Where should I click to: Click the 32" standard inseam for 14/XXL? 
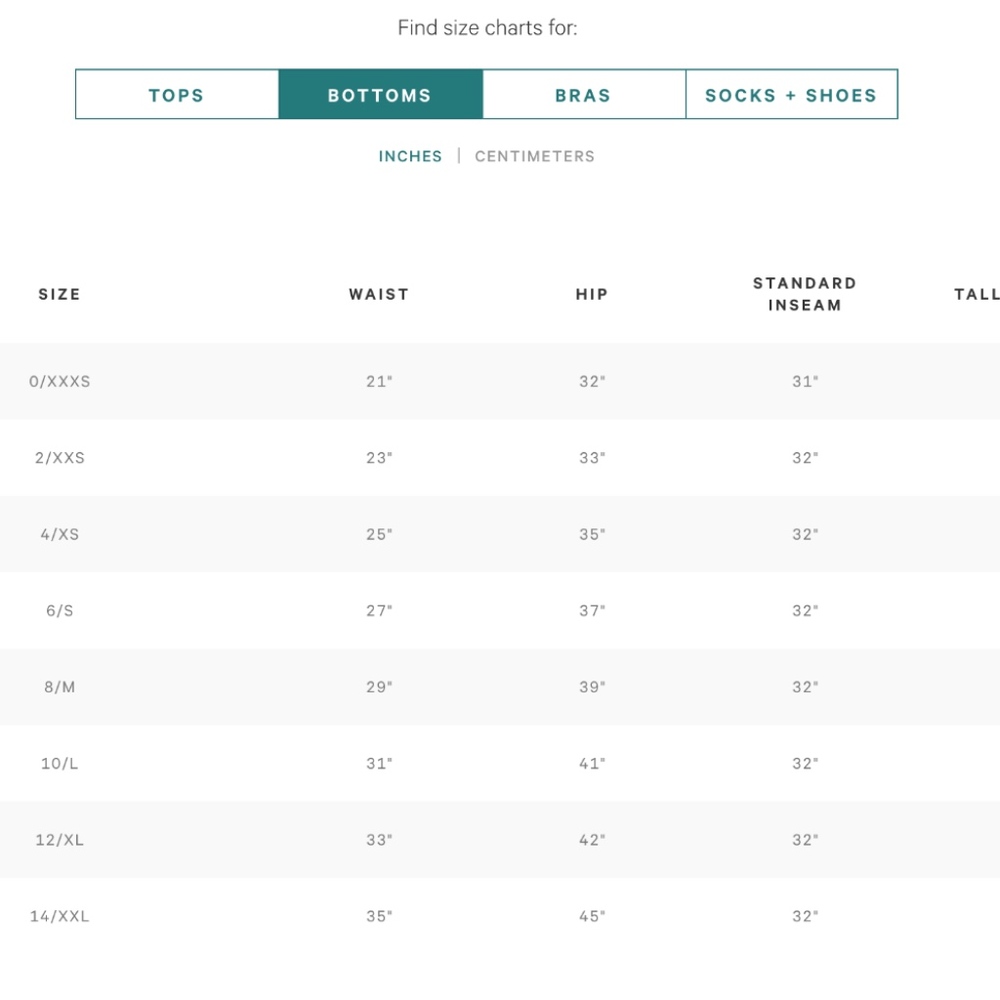805,916
